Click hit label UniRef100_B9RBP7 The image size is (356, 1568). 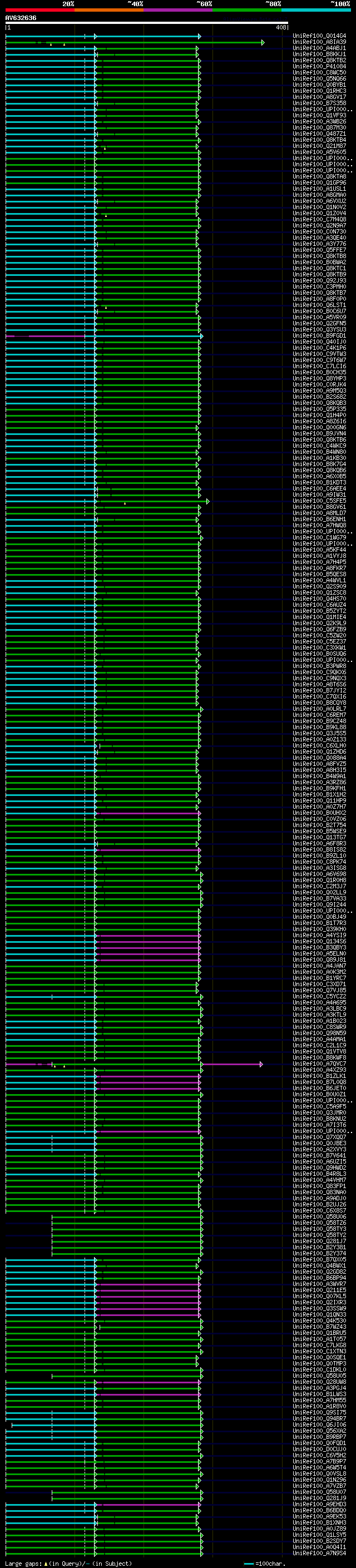(319, 1437)
